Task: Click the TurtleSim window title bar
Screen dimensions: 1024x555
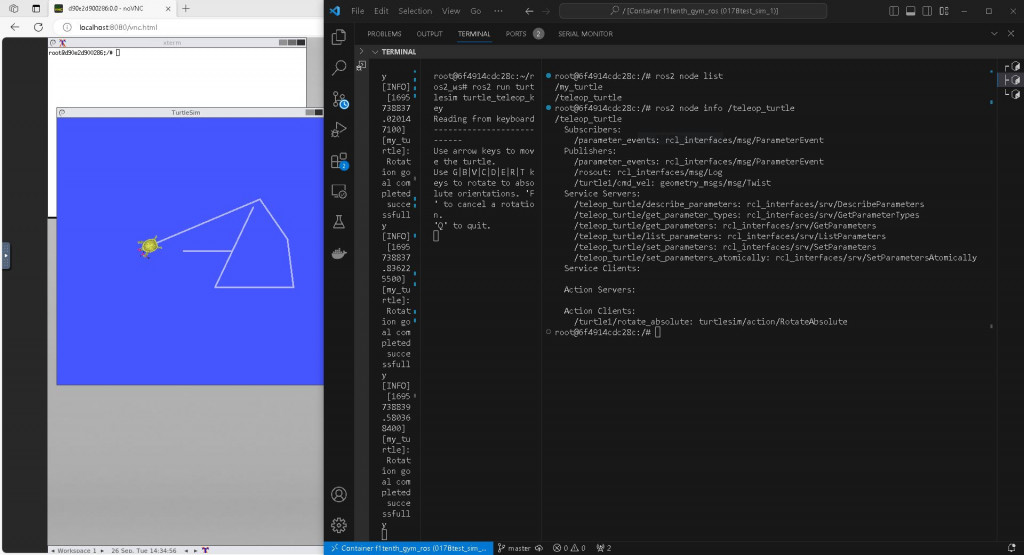Action: 189,112
